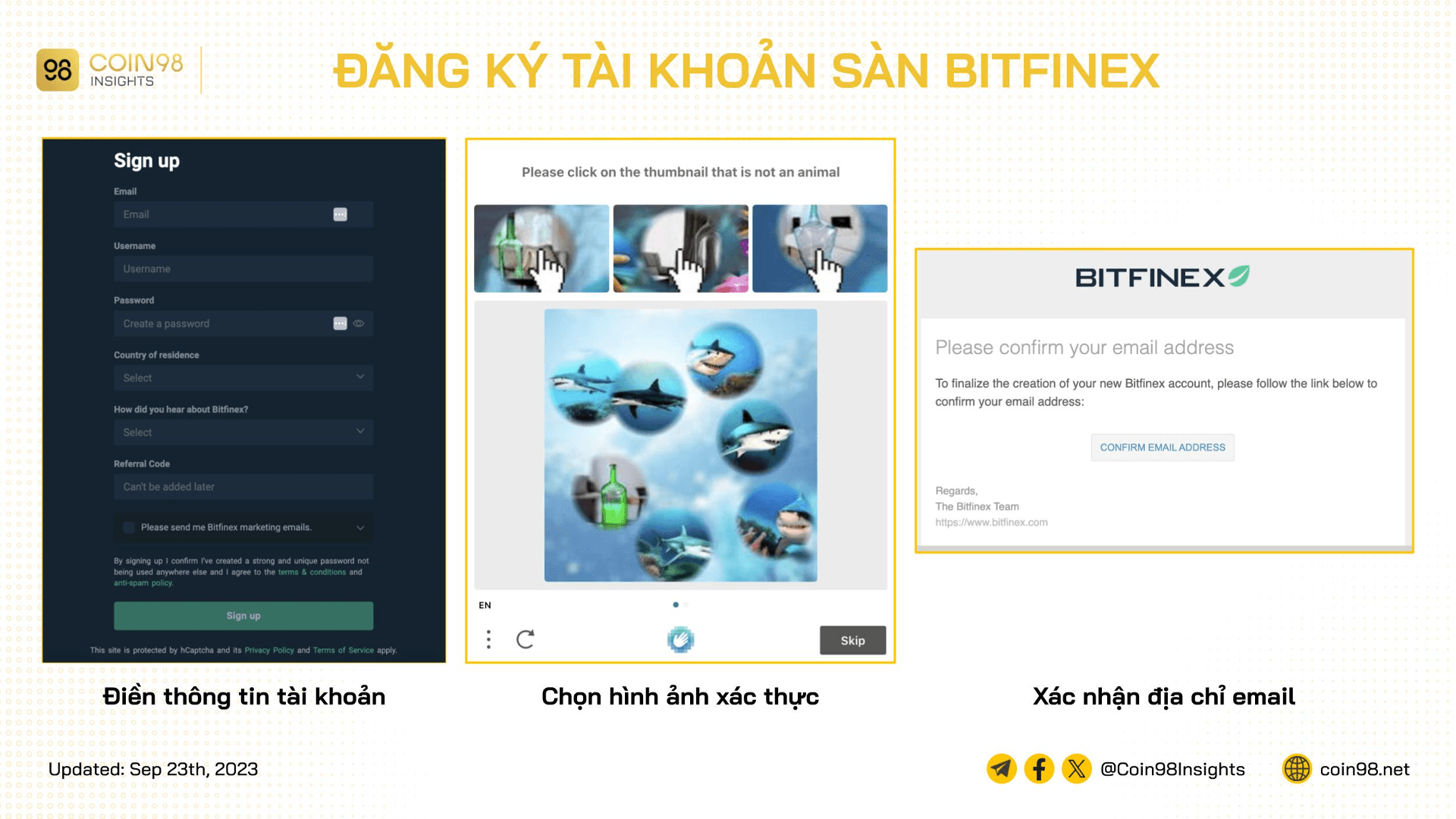Toggle the password visibility eye icon

pyautogui.click(x=359, y=323)
